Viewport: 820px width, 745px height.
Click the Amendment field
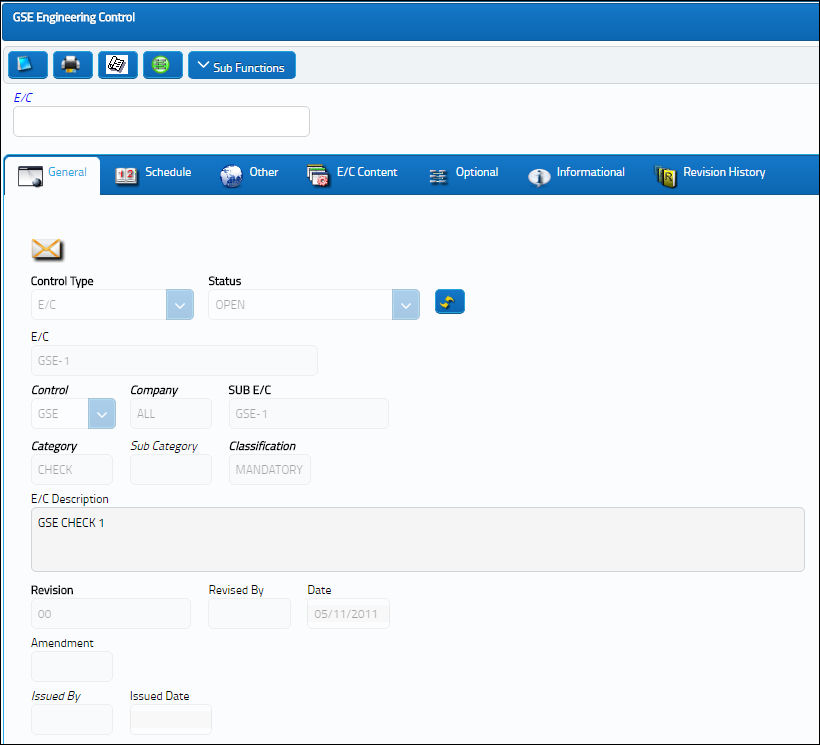coord(72,667)
